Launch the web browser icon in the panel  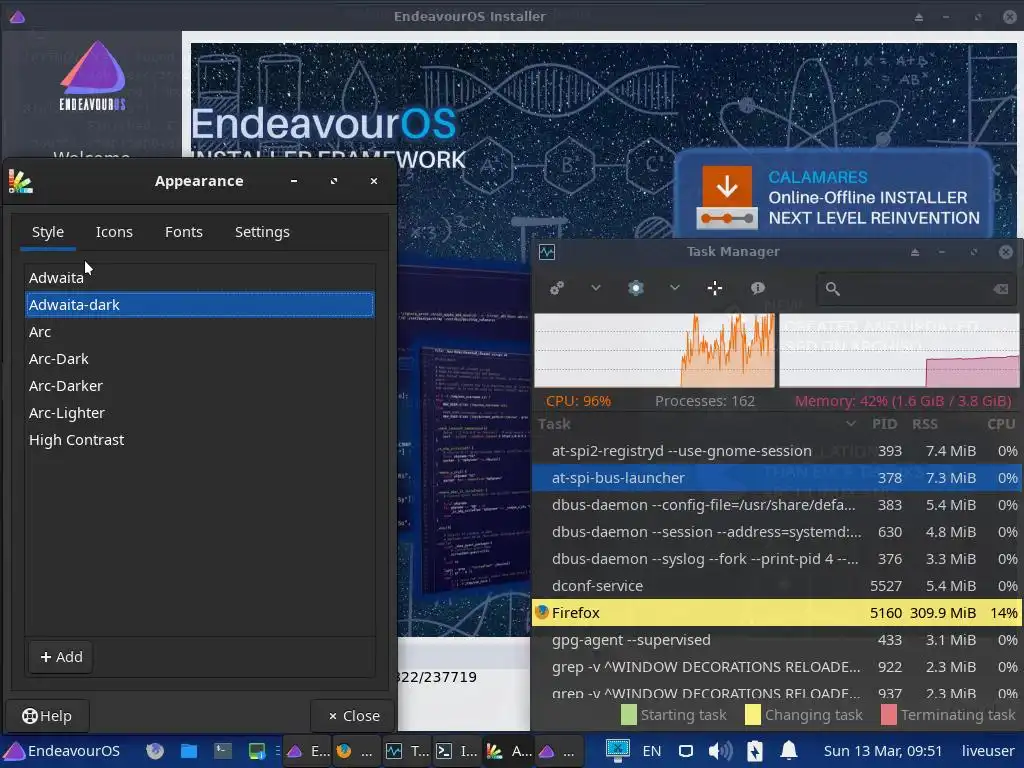pos(155,751)
